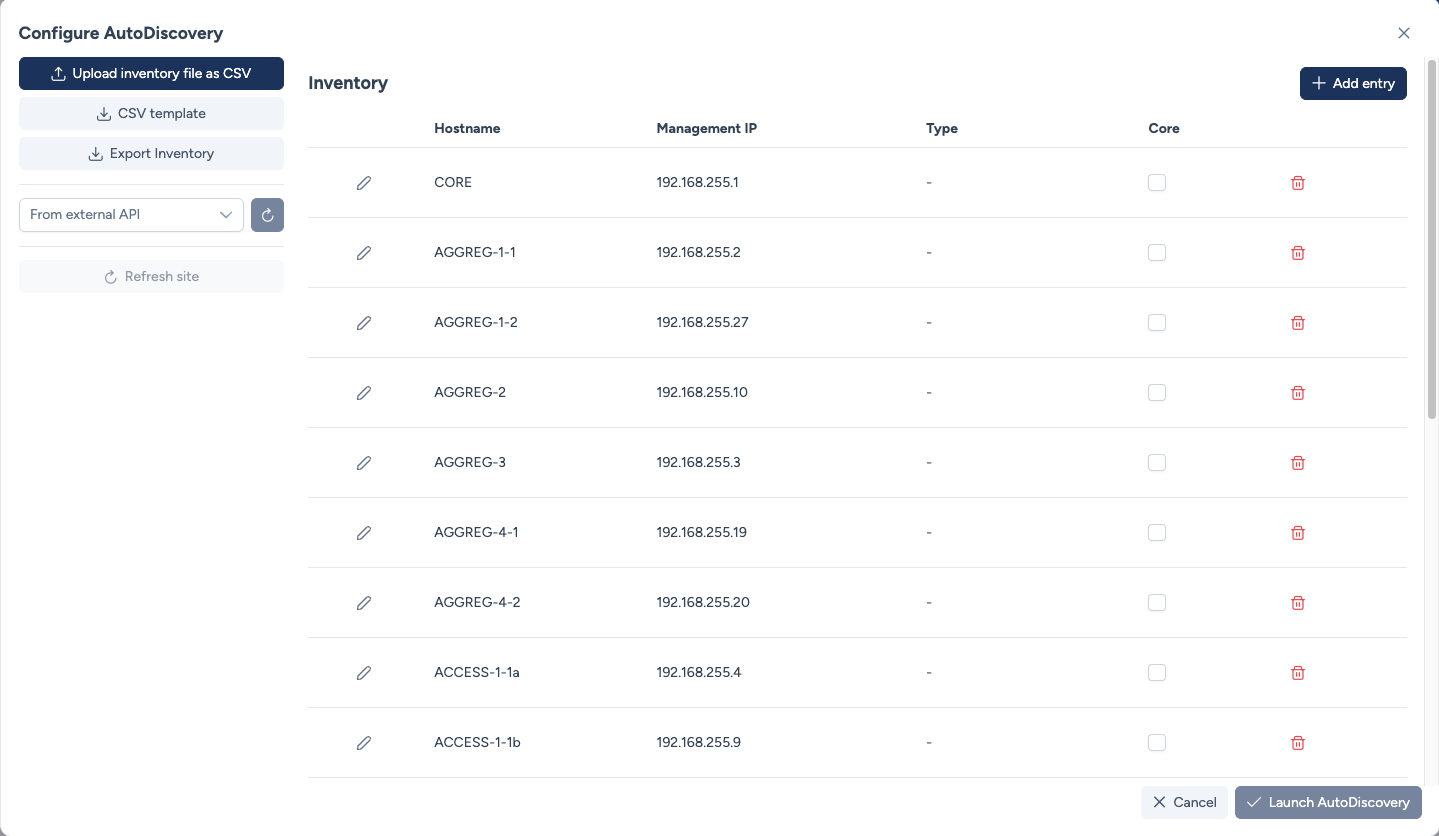Upload inventory file as CSV
Viewport: 1439px width, 836px height.
151,74
